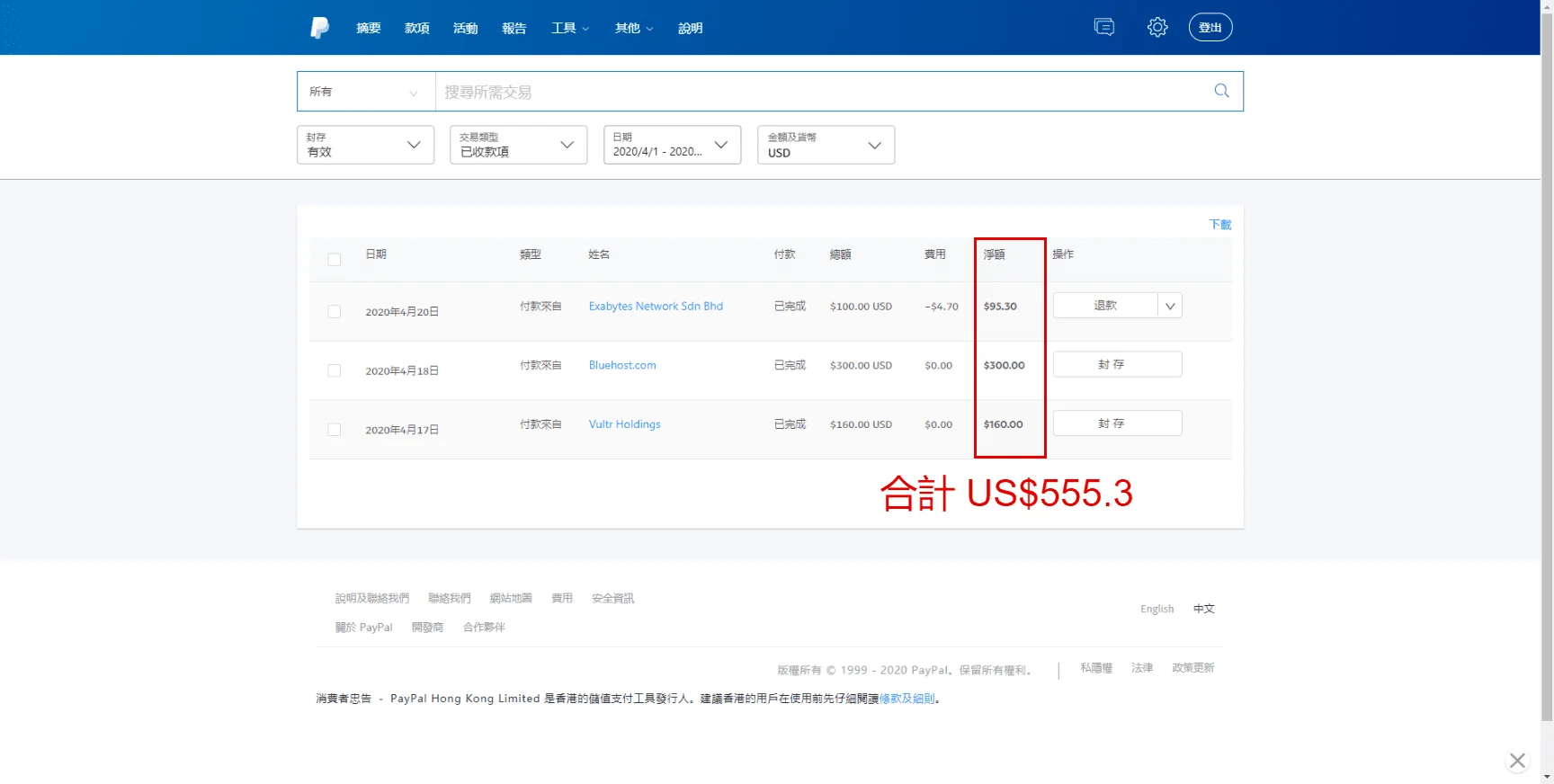
Task: Open footer link 開發商
Action: [x=428, y=628]
